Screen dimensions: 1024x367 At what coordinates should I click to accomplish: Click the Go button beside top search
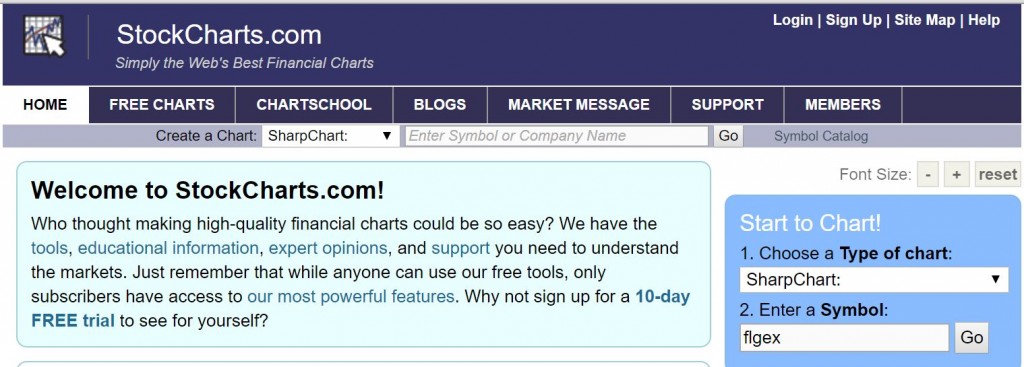[728, 136]
